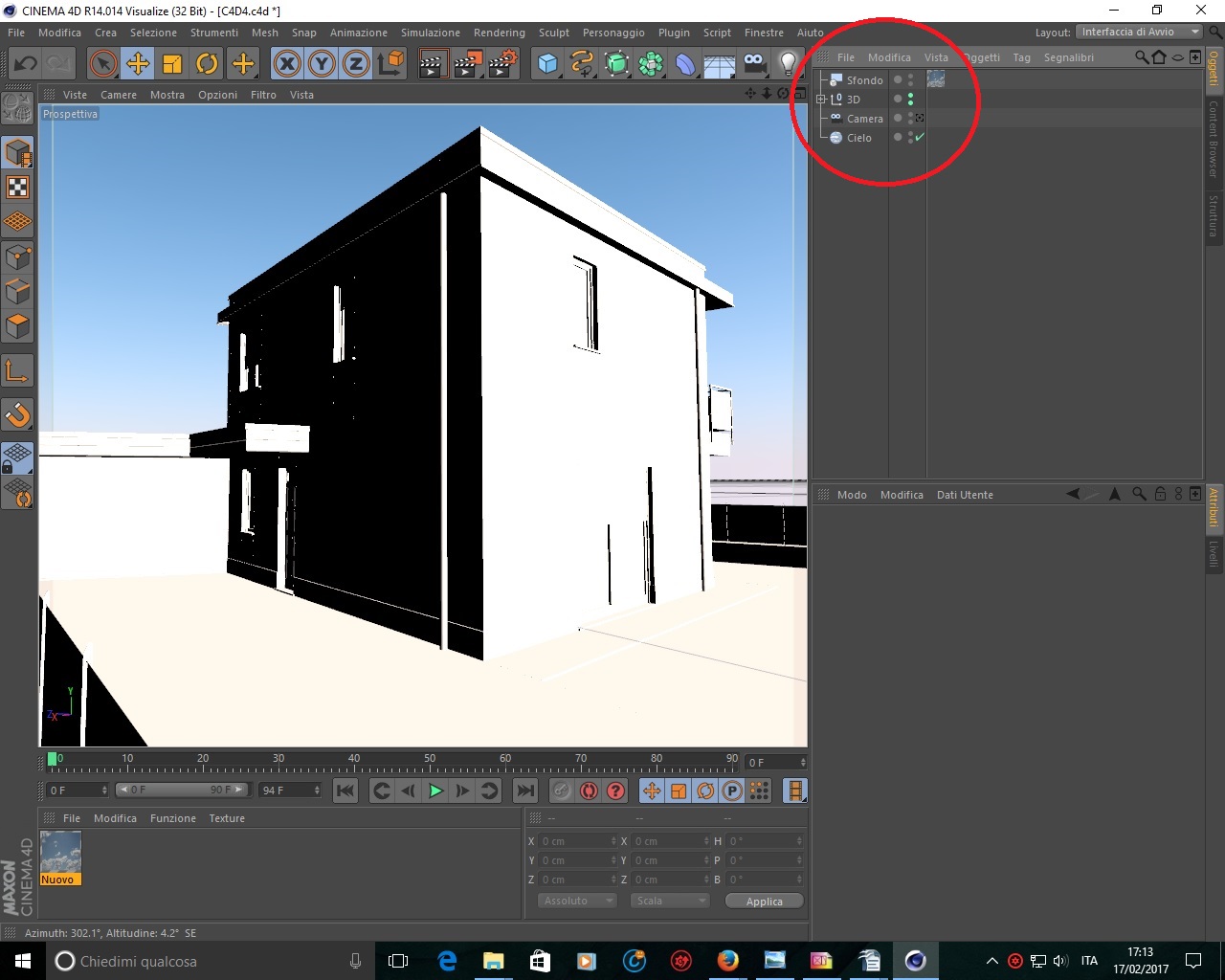Toggle X axis lock
This screenshot has height=980, width=1225.
pyautogui.click(x=286, y=64)
